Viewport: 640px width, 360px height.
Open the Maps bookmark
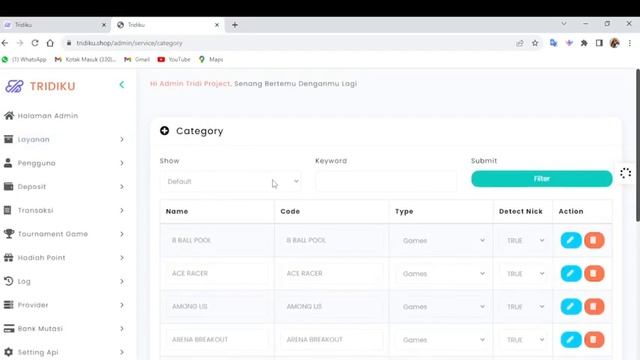pyautogui.click(x=211, y=60)
